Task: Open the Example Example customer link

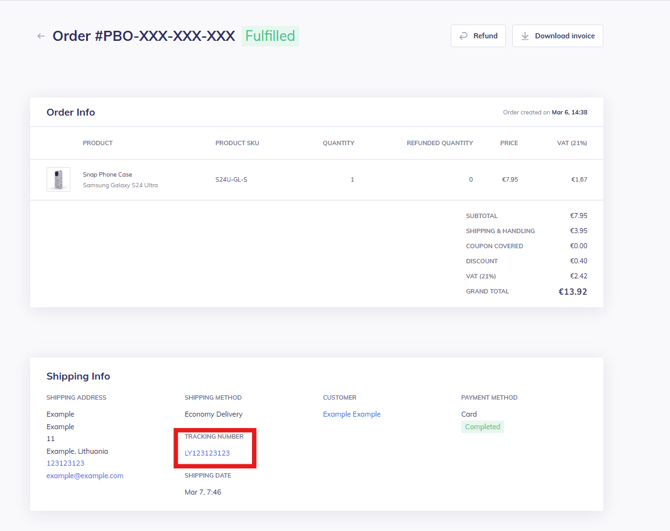Action: 351,414
